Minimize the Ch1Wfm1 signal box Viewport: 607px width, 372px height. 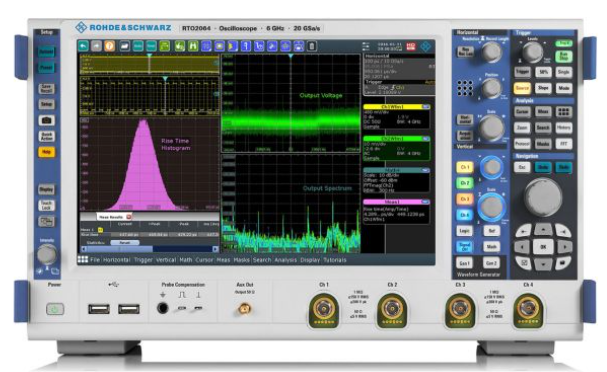425,106
